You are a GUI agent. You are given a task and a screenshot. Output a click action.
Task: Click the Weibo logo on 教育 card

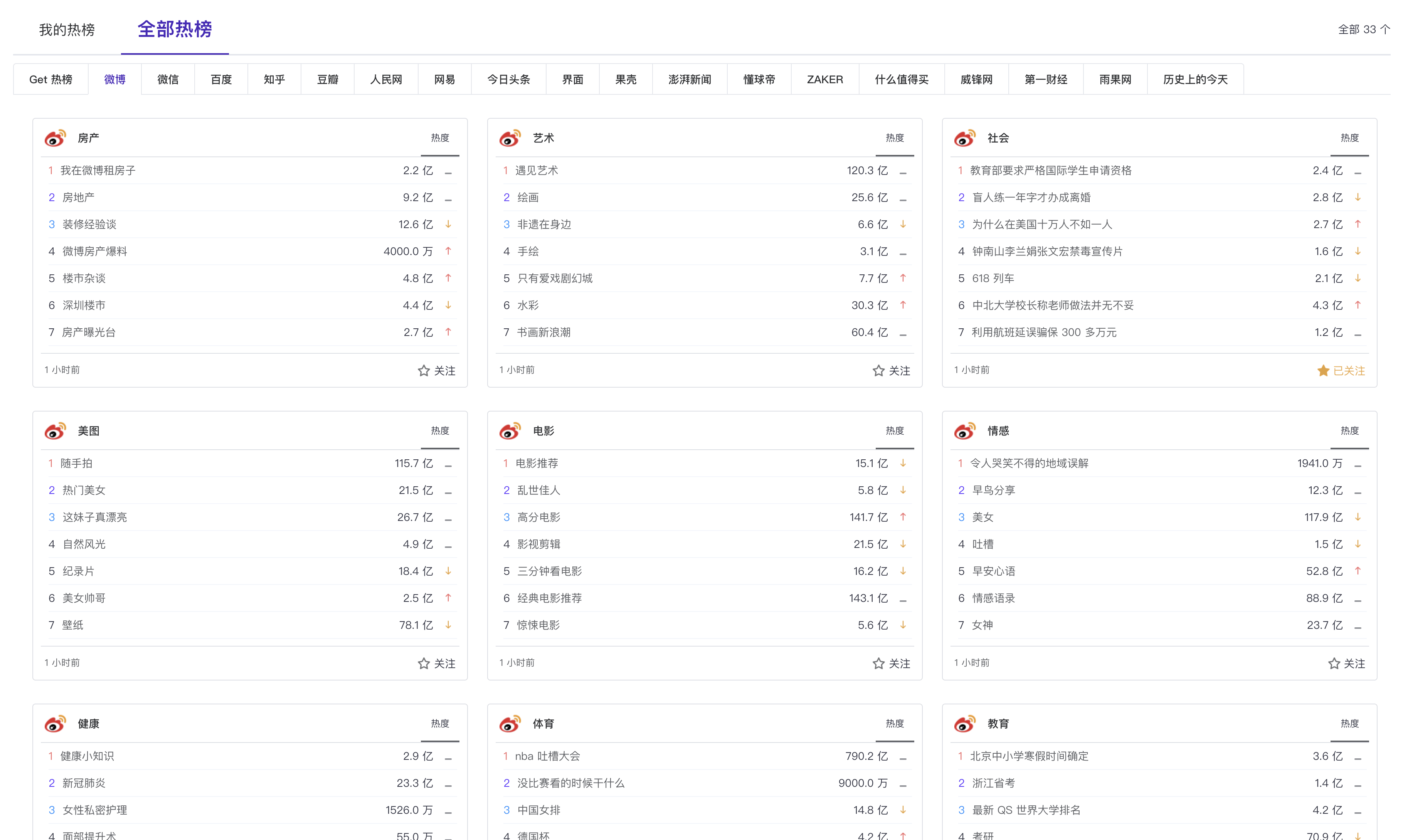click(x=964, y=723)
